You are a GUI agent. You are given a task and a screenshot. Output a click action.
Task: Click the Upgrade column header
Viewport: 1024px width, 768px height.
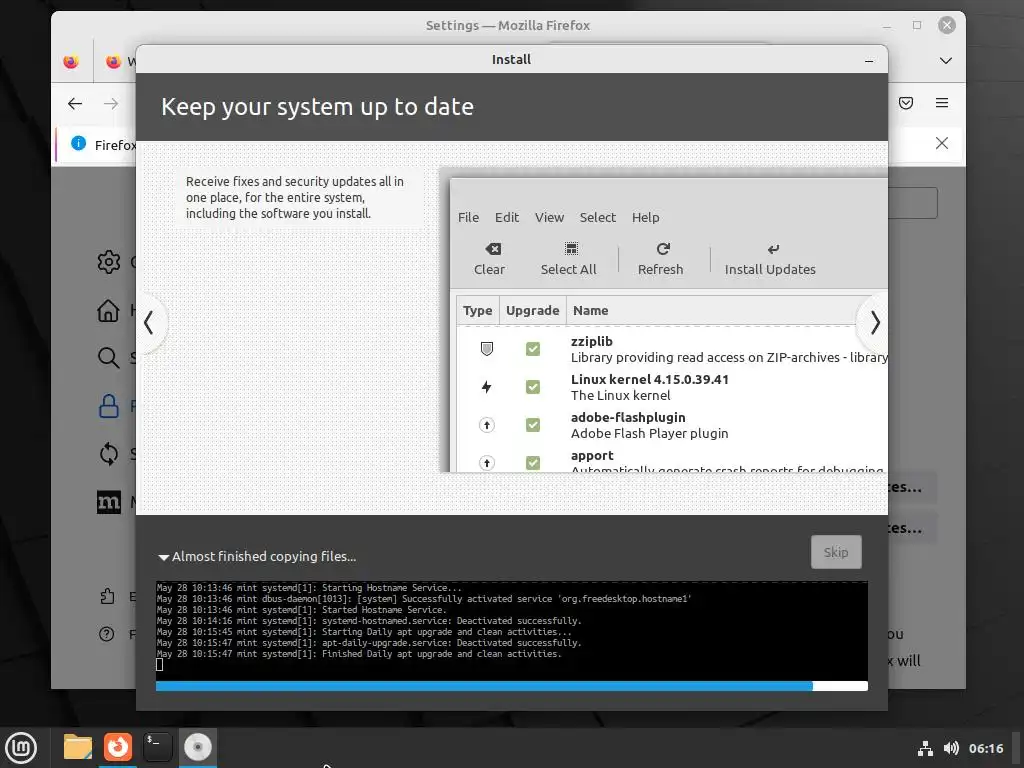[x=532, y=311]
